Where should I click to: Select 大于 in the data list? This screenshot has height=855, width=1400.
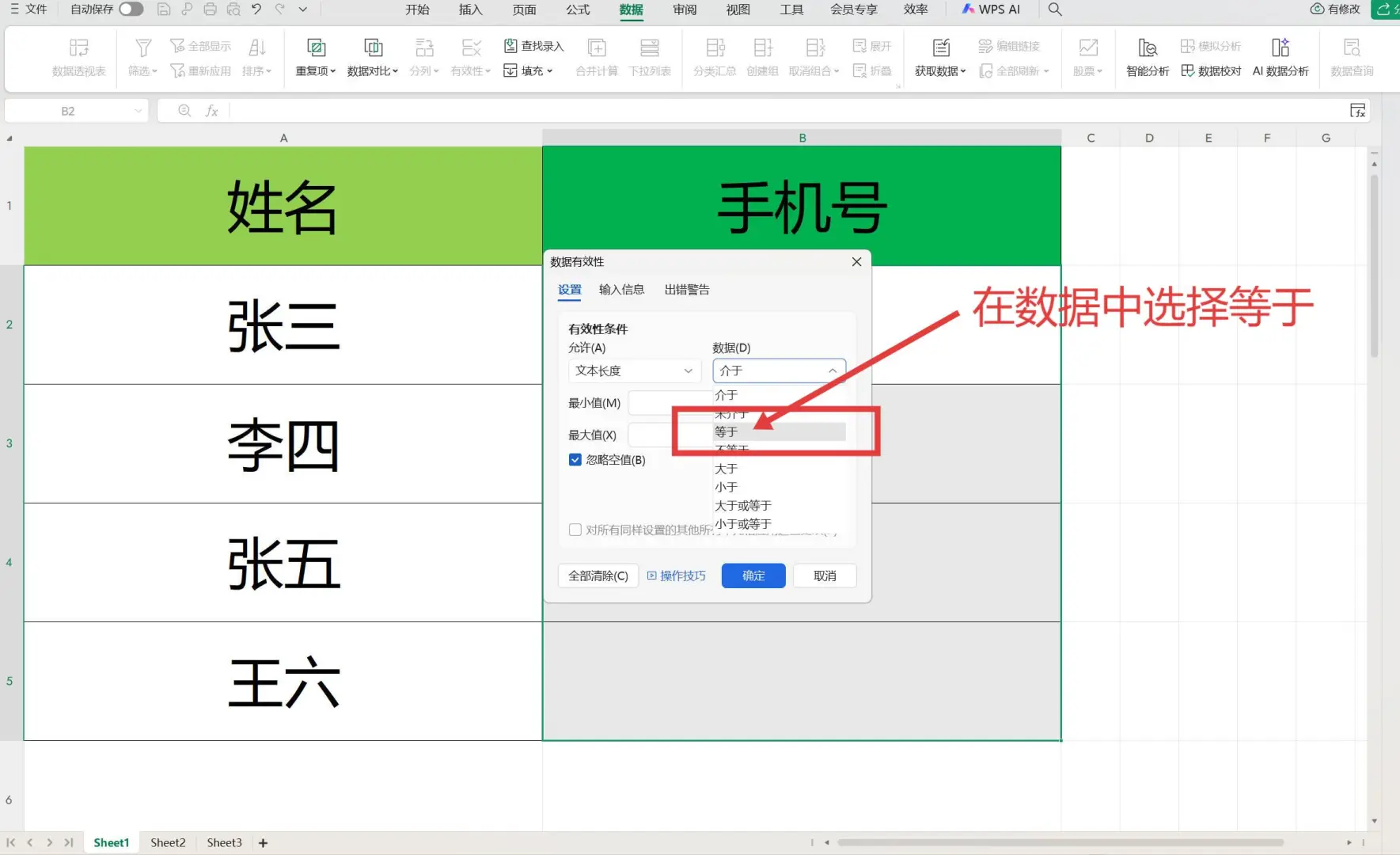780,469
